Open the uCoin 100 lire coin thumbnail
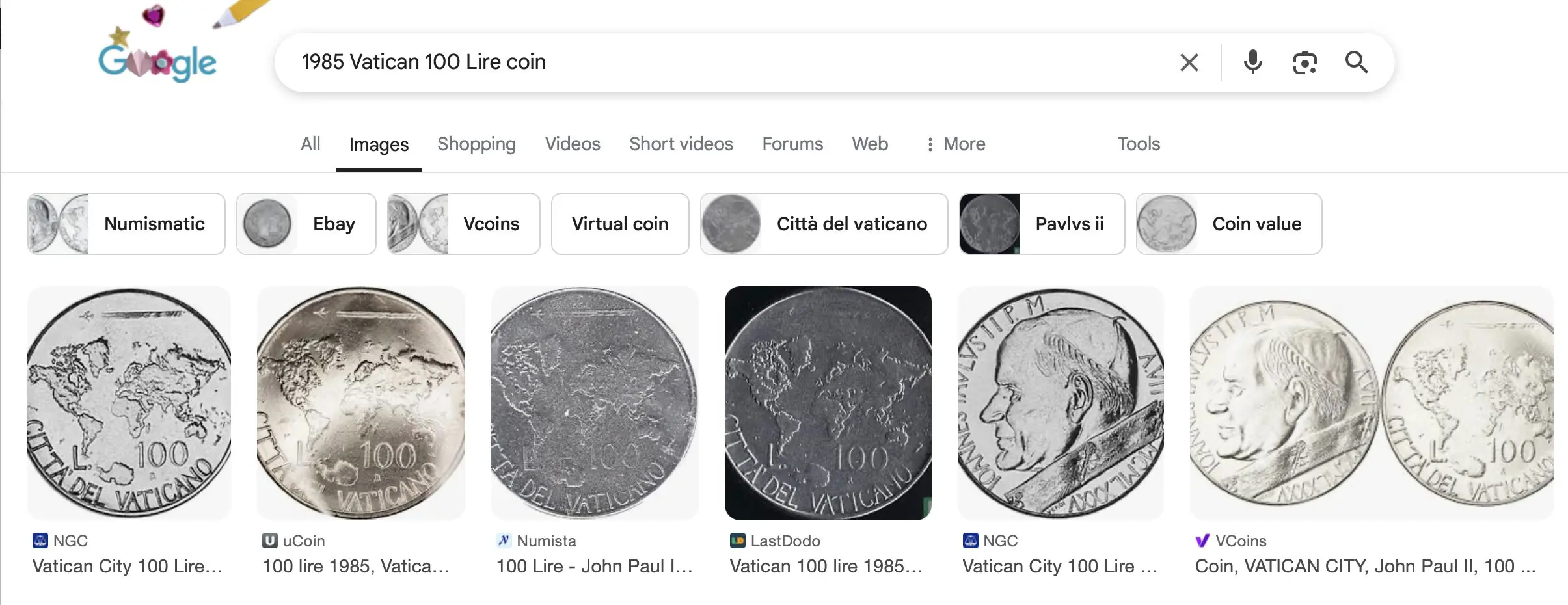 coord(361,403)
